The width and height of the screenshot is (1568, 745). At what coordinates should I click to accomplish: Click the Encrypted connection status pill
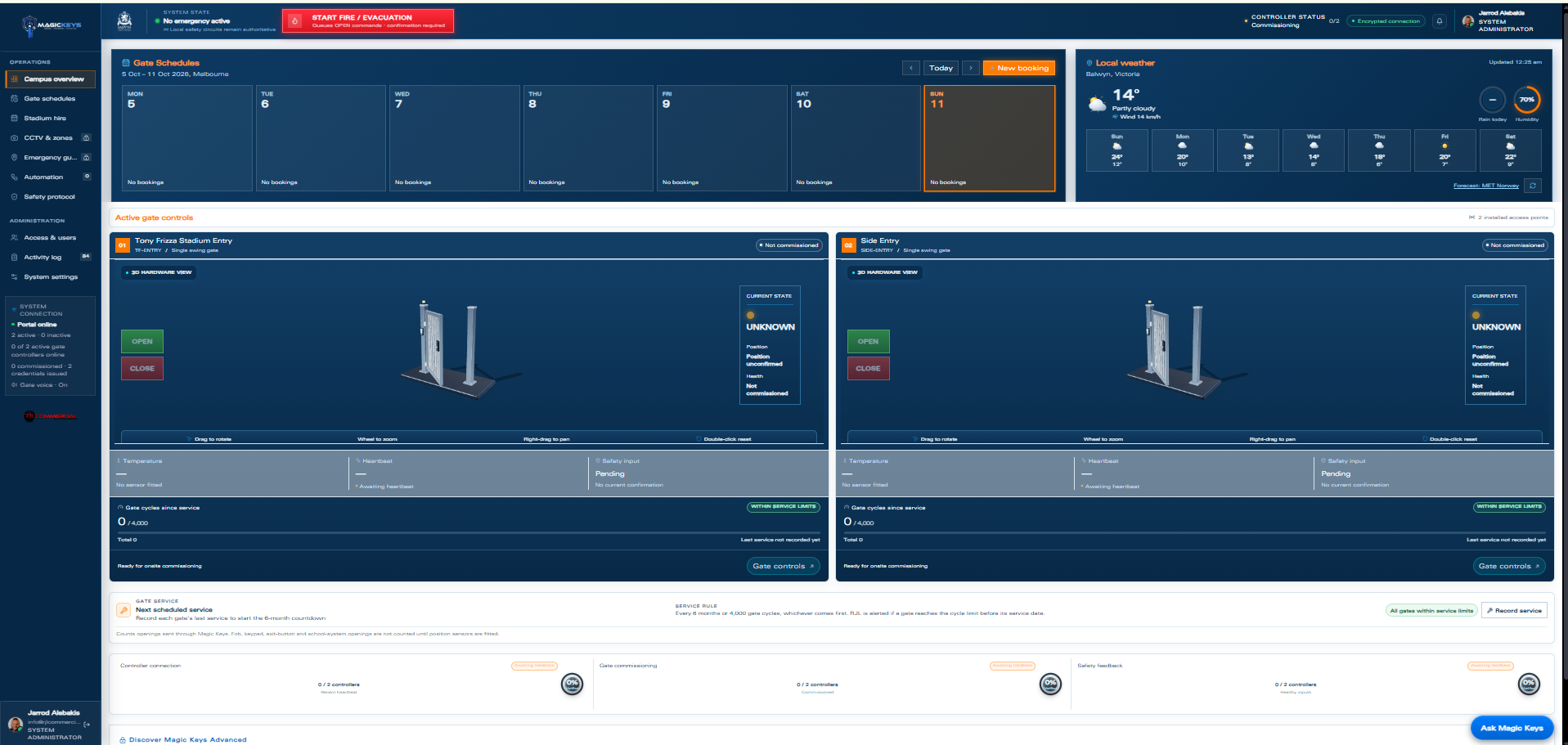click(x=1386, y=21)
